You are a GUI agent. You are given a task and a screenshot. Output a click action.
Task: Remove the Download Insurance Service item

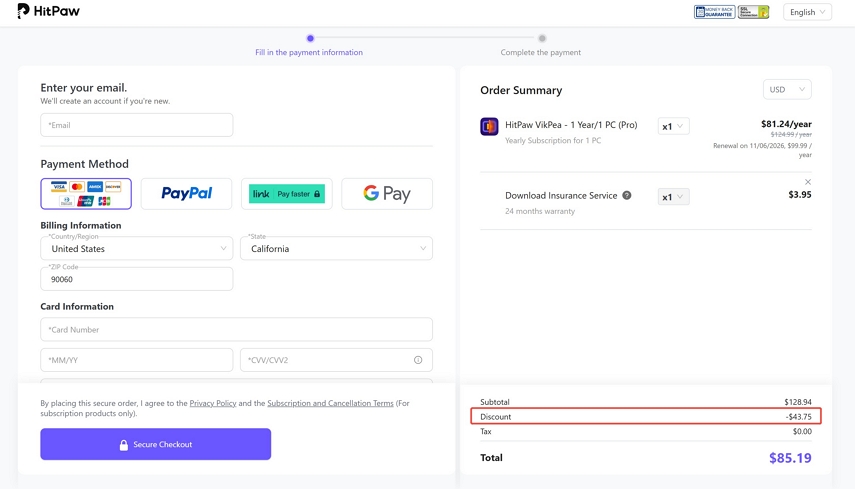click(808, 182)
